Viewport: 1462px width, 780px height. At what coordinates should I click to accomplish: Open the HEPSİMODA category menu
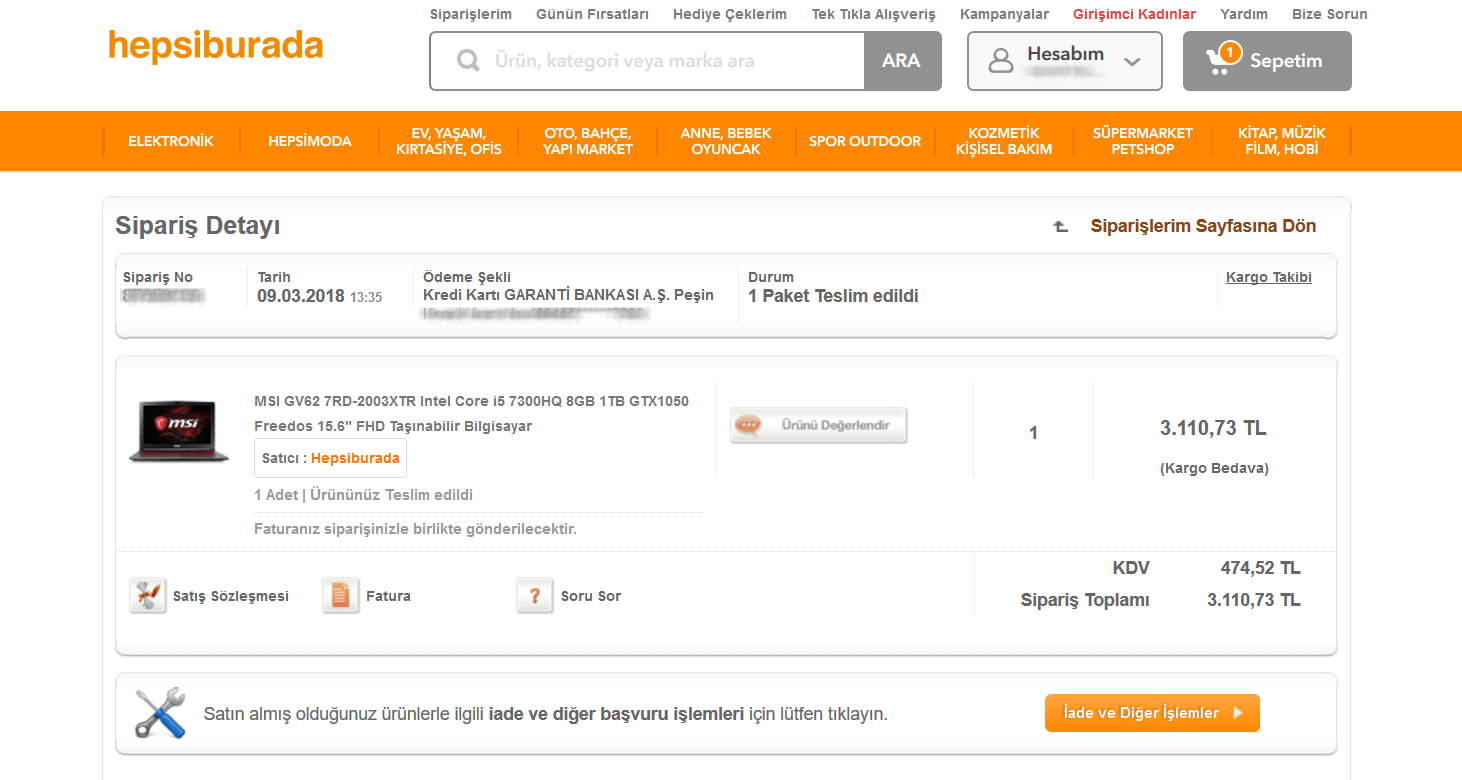tap(310, 141)
